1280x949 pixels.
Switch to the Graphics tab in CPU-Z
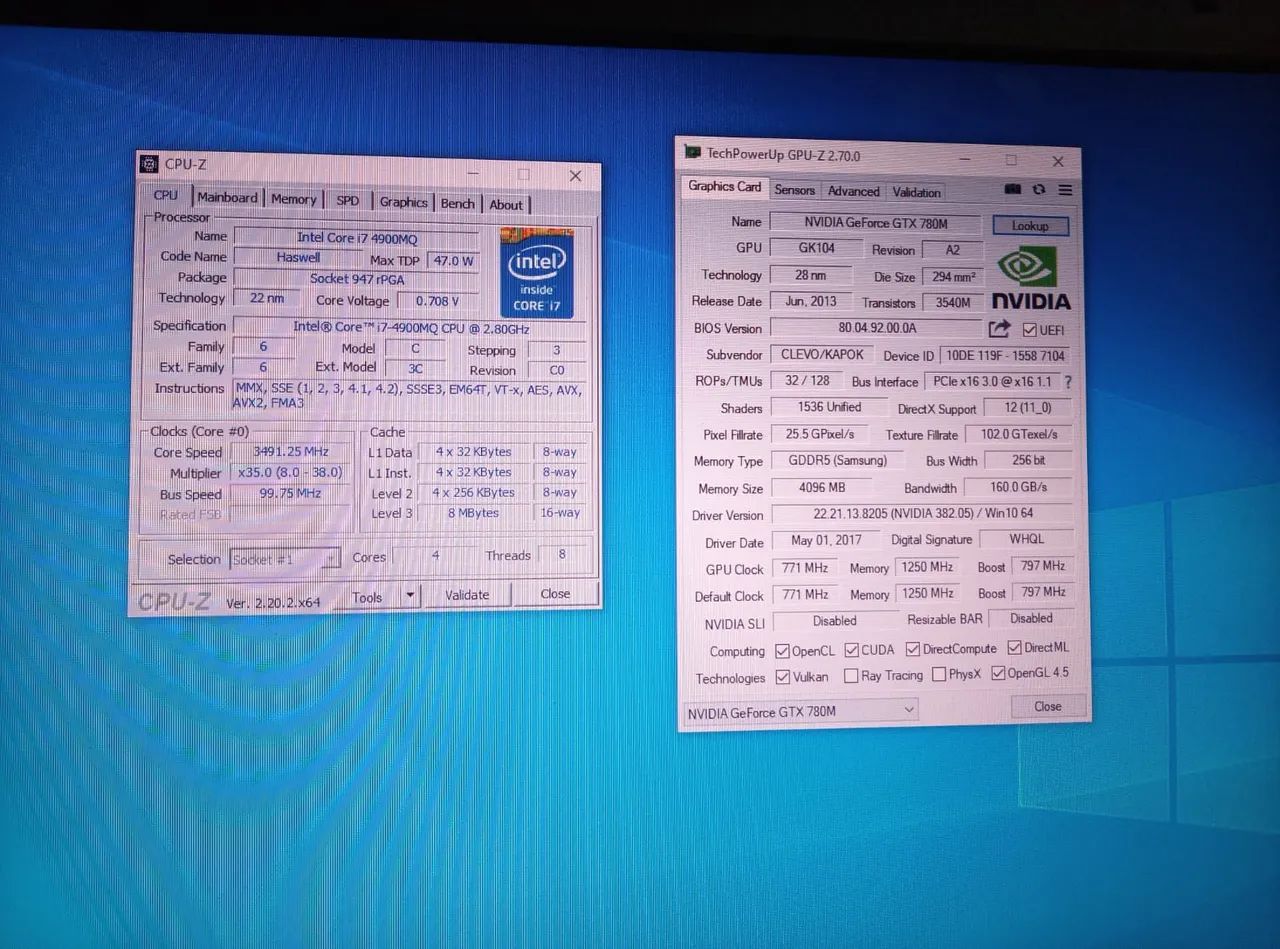pos(403,202)
